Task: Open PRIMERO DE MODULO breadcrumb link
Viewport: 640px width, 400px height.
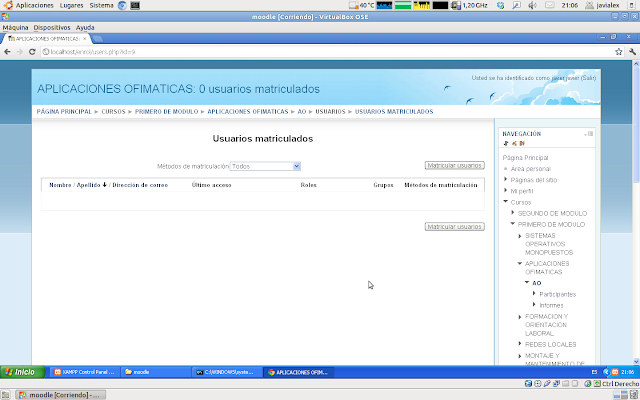Action: tap(167, 111)
